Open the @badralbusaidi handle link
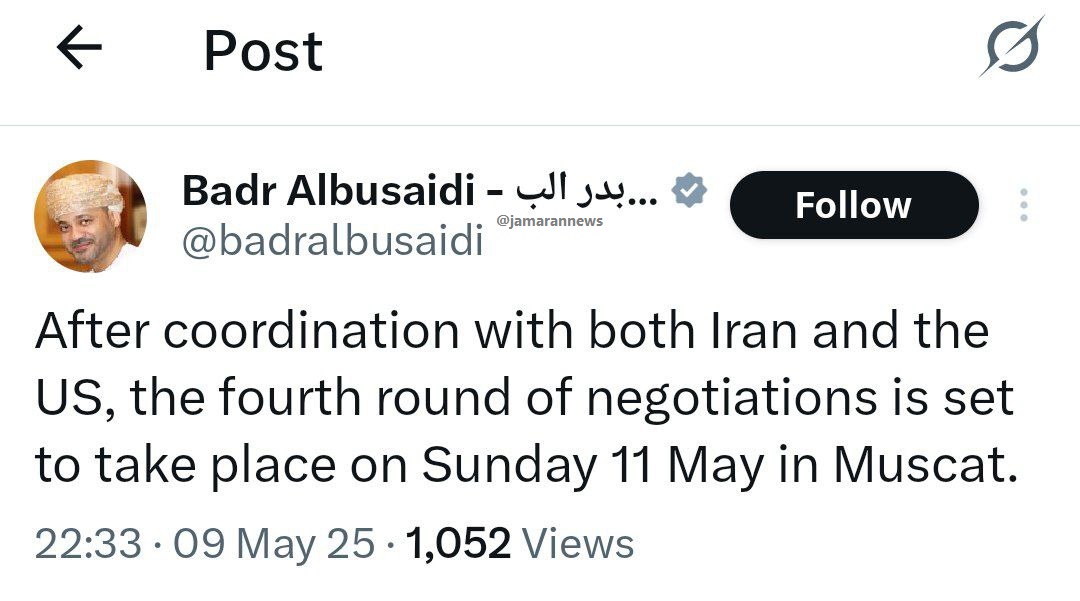Image resolution: width=1080 pixels, height=601 pixels. click(332, 243)
